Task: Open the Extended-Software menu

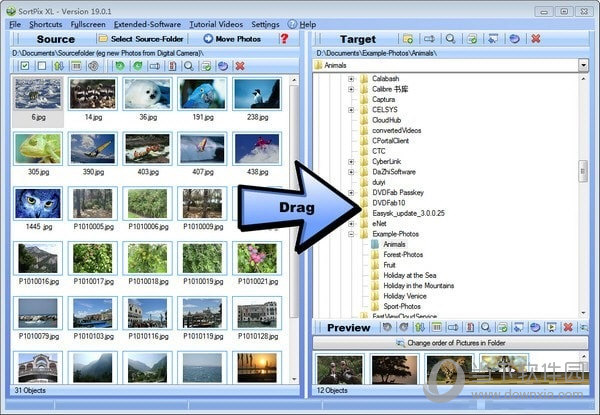Action: (x=147, y=24)
